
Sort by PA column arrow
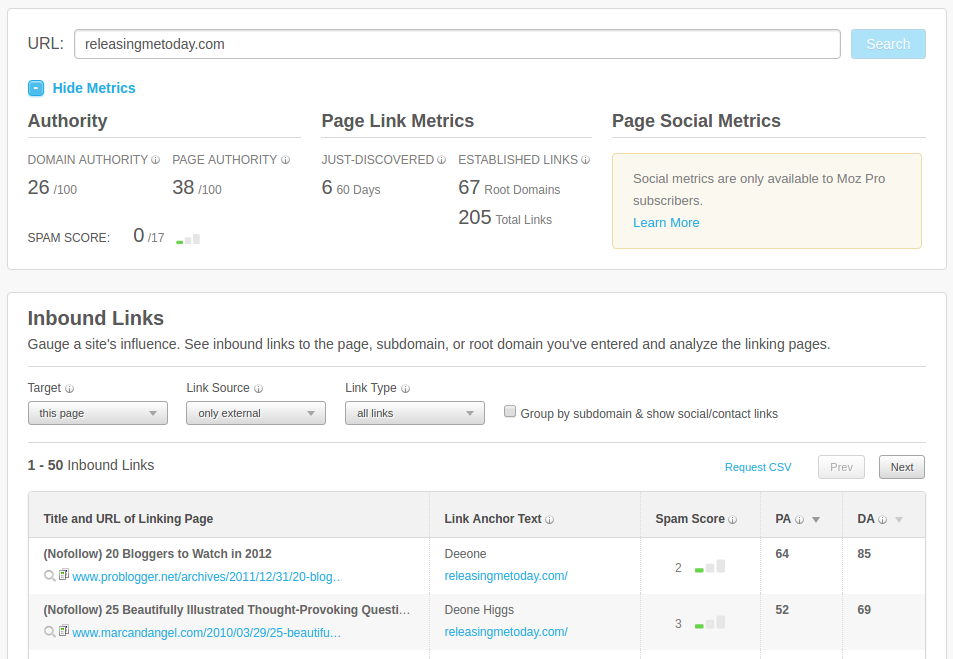816,520
